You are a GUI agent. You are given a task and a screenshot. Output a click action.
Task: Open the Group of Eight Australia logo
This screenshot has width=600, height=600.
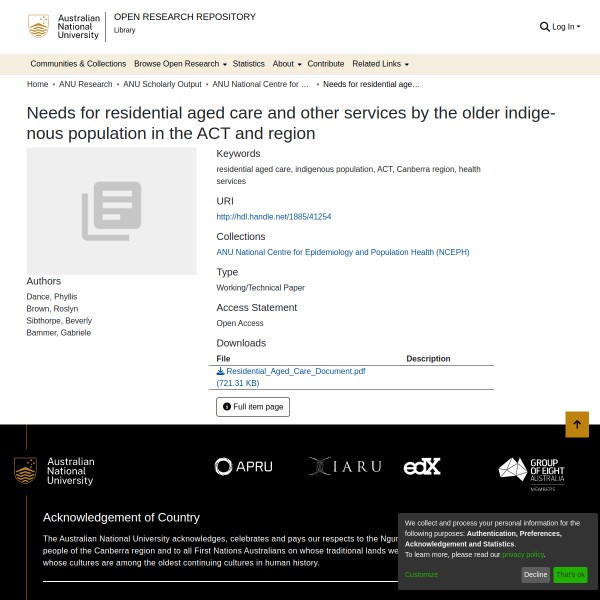(532, 473)
